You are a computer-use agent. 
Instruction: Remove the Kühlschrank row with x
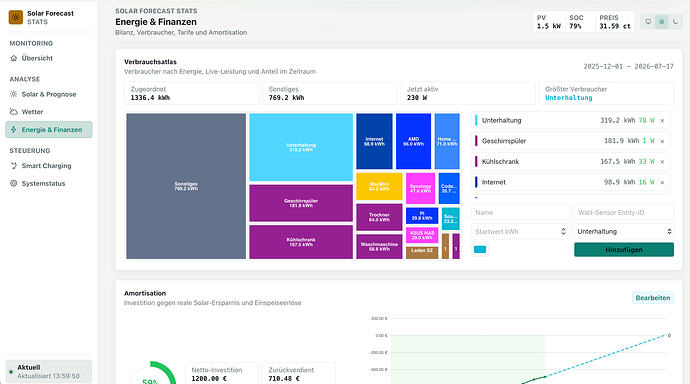coord(662,162)
